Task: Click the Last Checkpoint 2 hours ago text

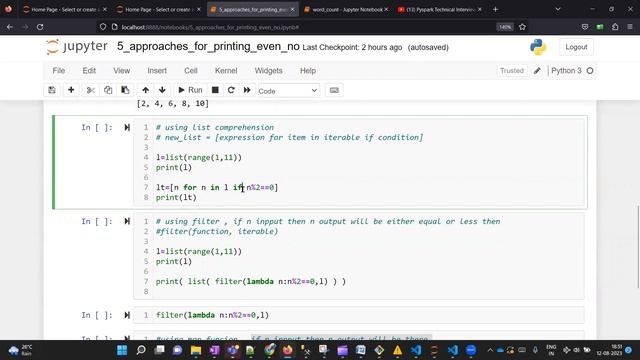Action: point(352,47)
